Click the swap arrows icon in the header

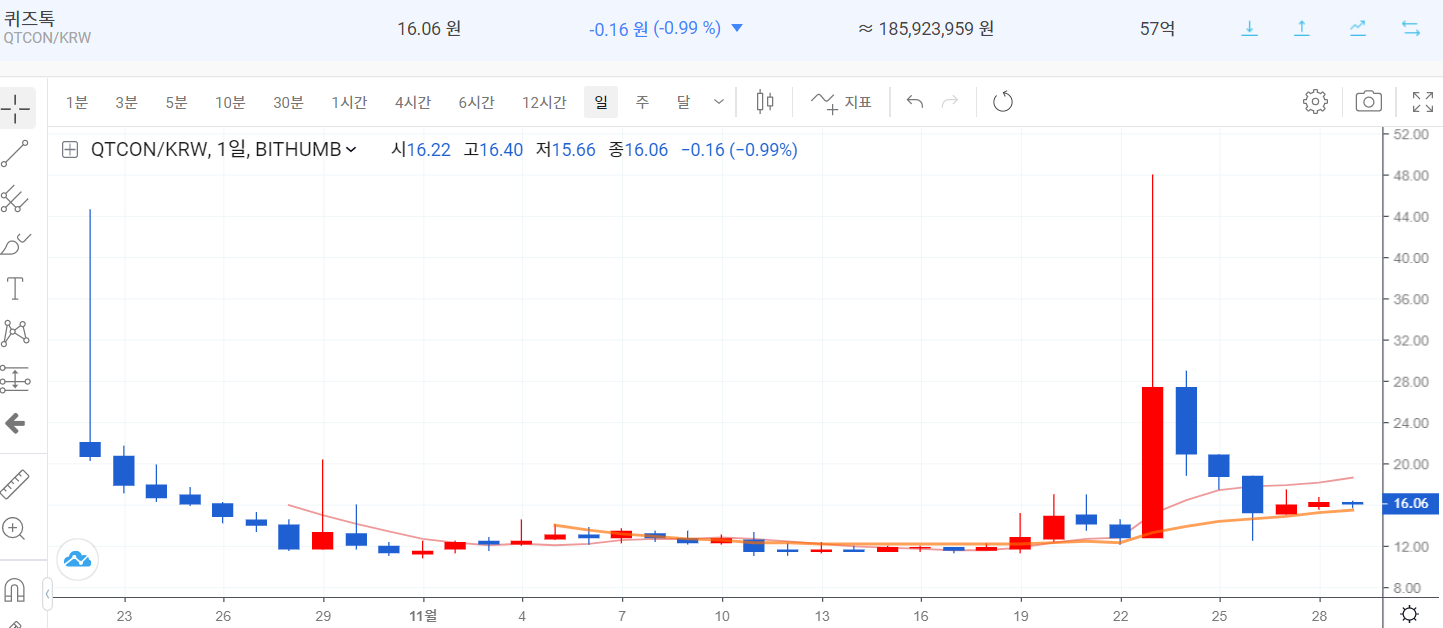click(x=1411, y=28)
